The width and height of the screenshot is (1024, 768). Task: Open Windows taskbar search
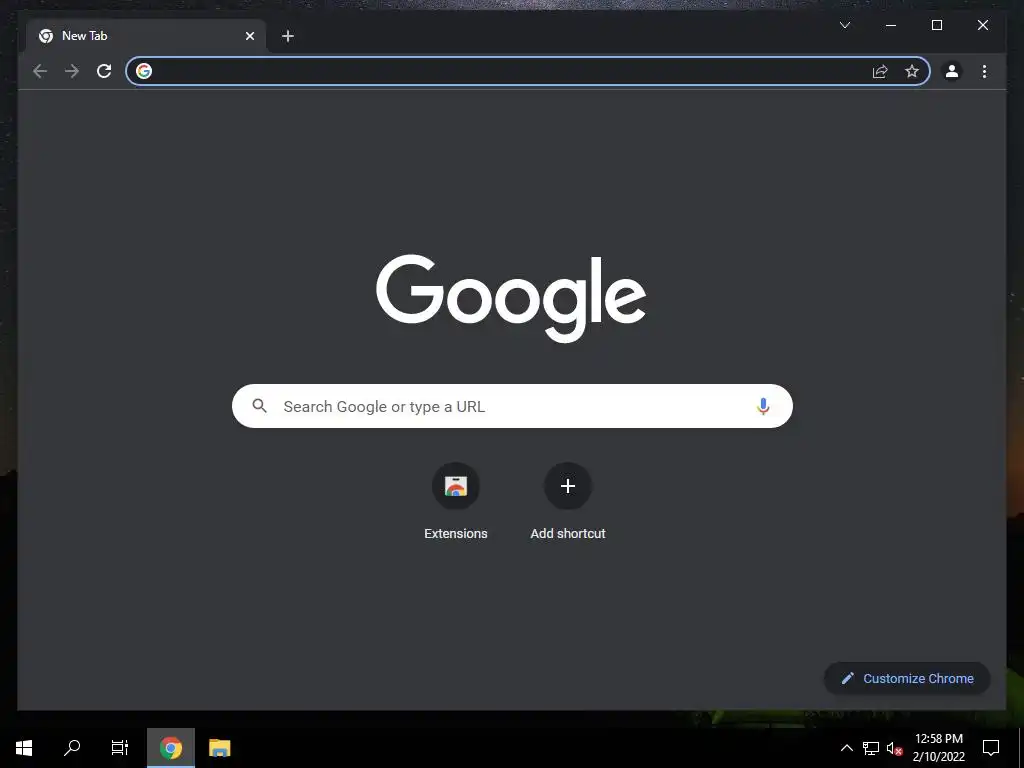point(72,748)
